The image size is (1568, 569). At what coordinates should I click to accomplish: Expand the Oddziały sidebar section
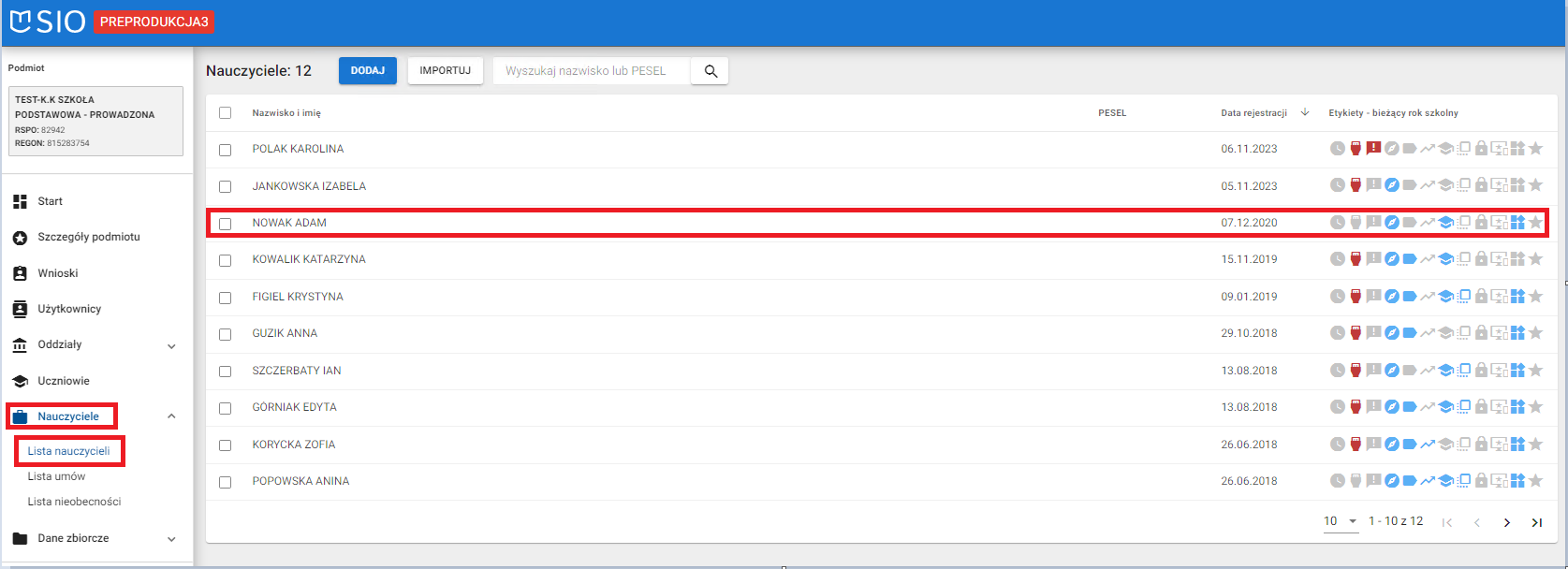[171, 346]
